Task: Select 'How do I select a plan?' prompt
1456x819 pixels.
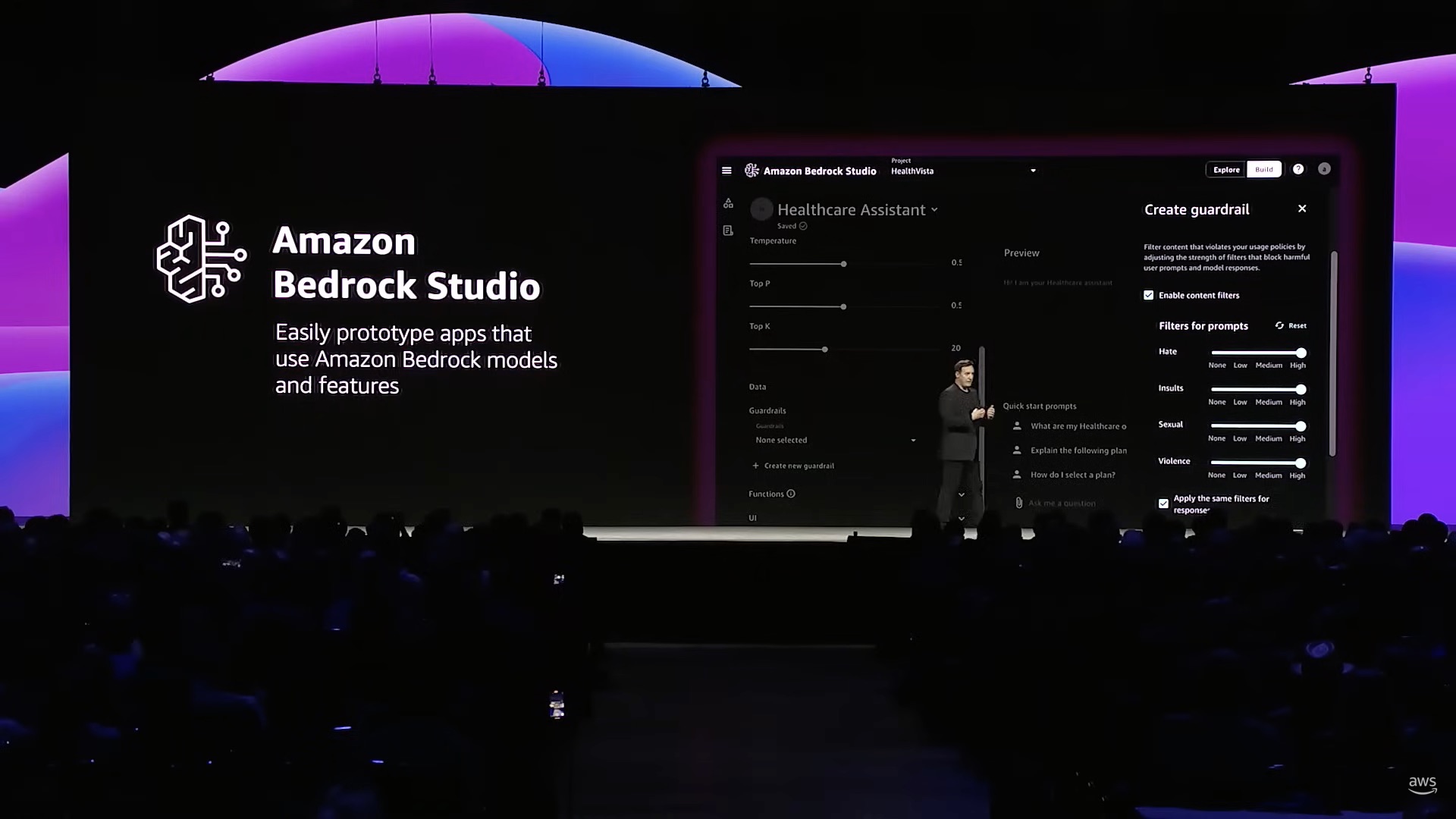Action: tap(1072, 475)
